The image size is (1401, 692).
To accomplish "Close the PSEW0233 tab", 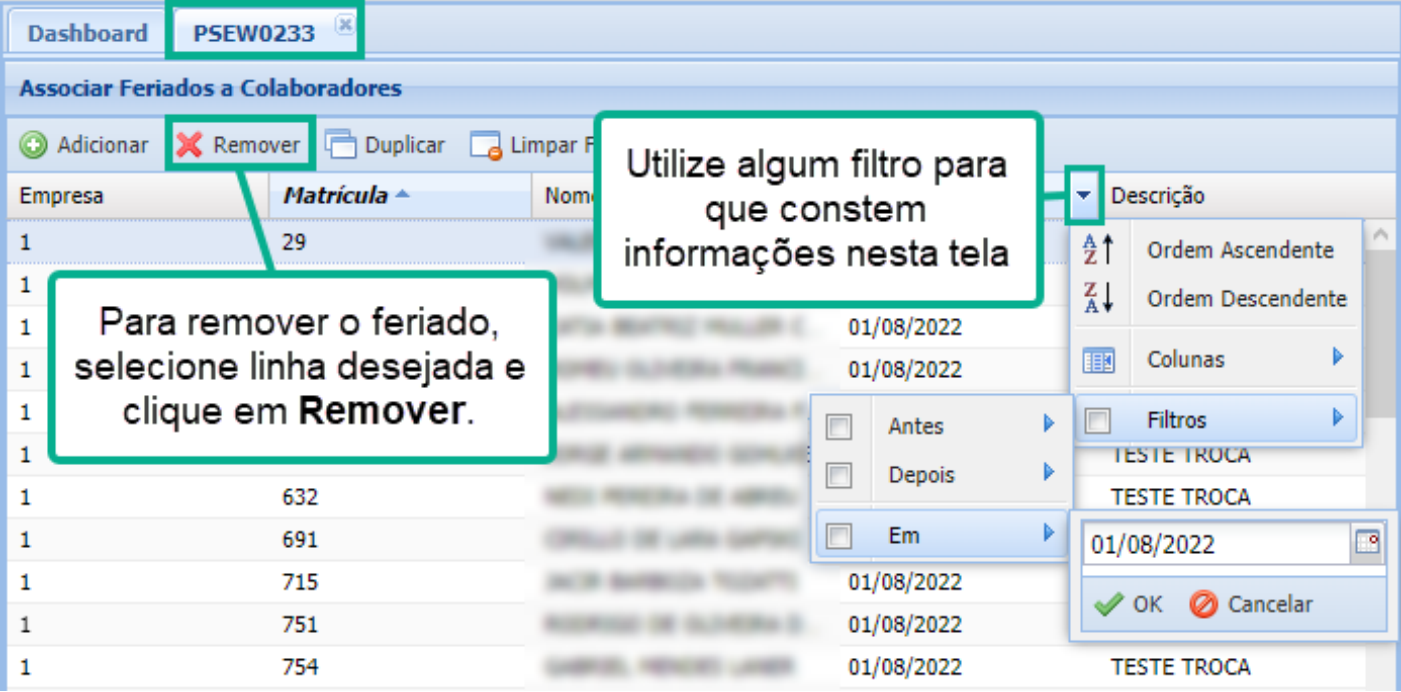I will pos(344,25).
